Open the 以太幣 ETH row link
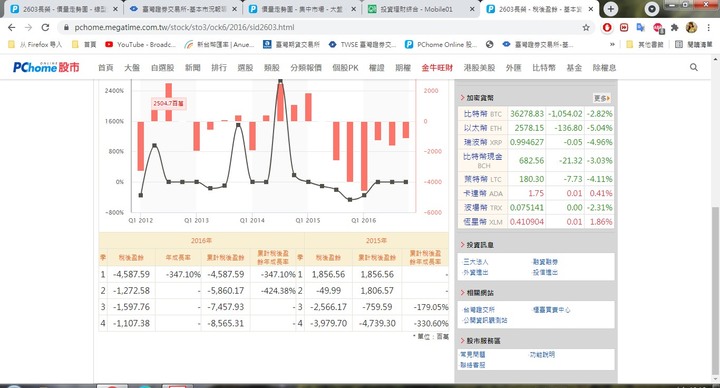This screenshot has height=388, width=720. [482, 128]
